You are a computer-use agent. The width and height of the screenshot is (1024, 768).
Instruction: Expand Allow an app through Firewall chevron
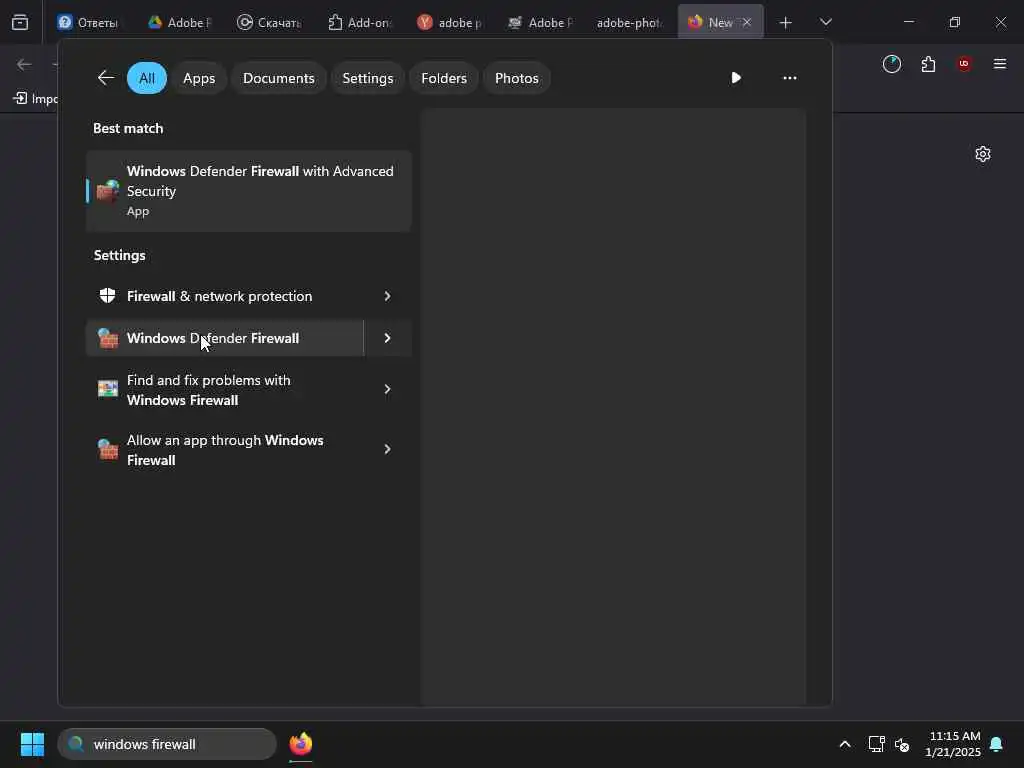[387, 449]
